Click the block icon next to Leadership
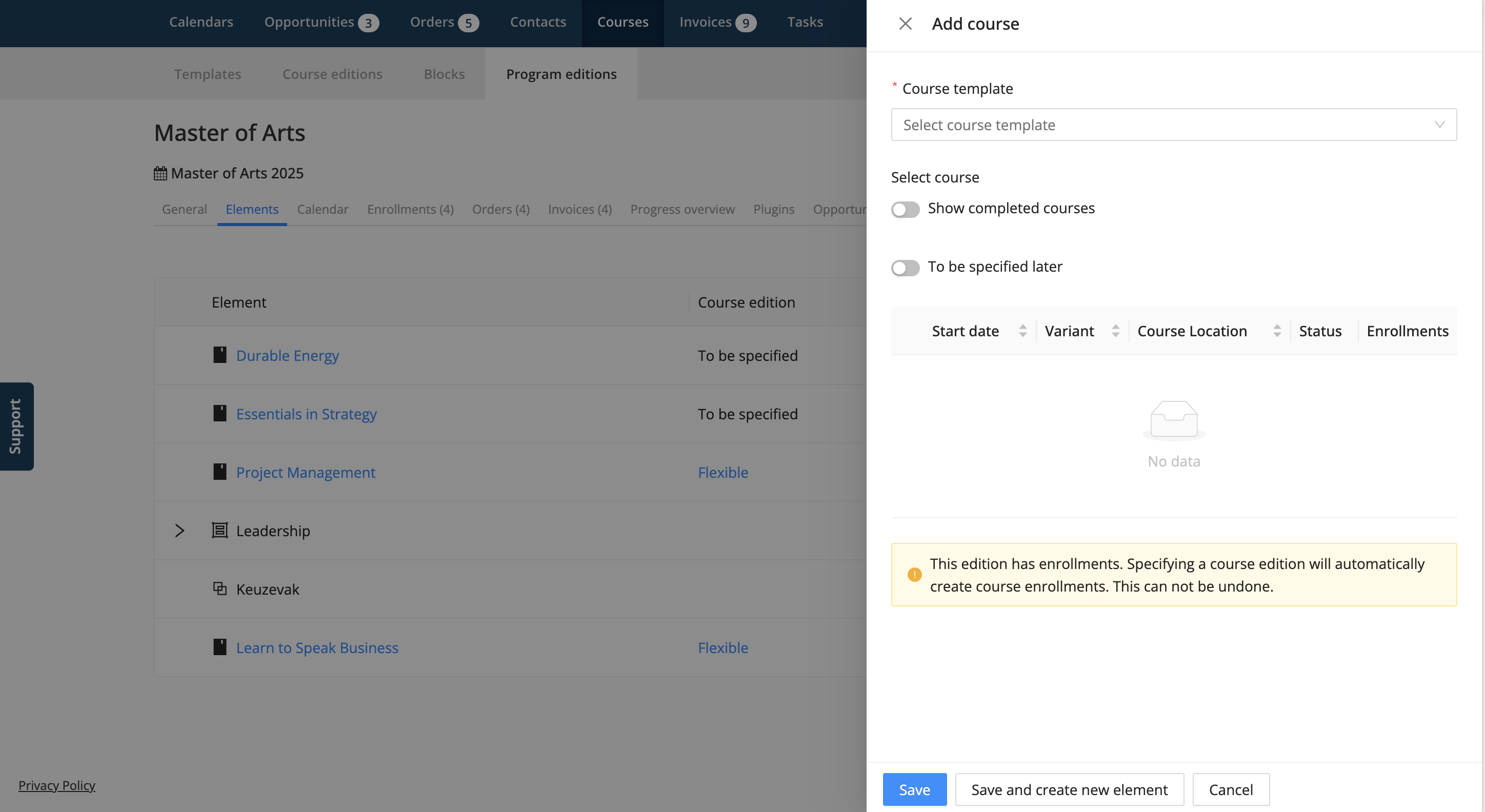 (219, 530)
